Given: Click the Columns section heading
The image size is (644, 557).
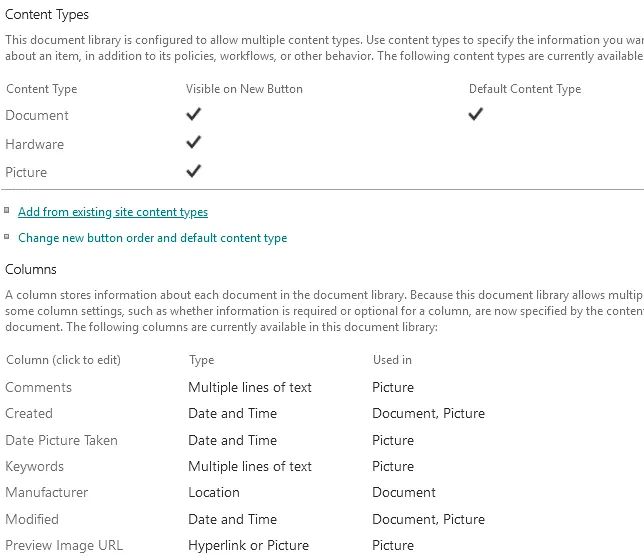Looking at the screenshot, I should click(31, 269).
